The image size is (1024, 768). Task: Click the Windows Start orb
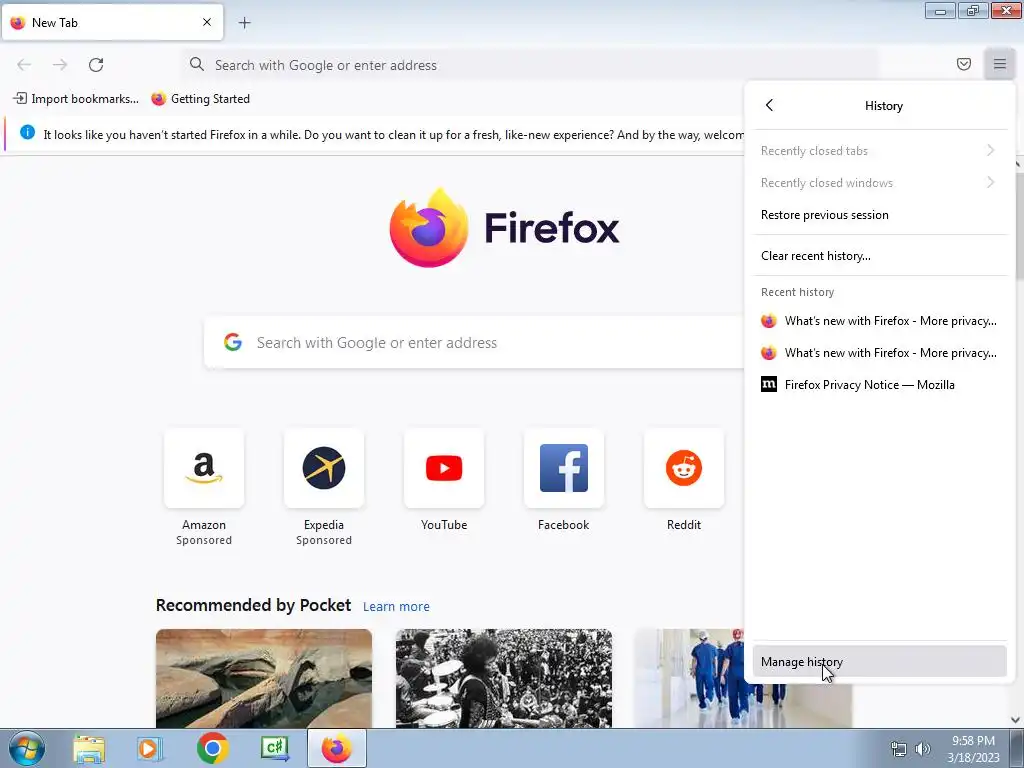tap(27, 748)
